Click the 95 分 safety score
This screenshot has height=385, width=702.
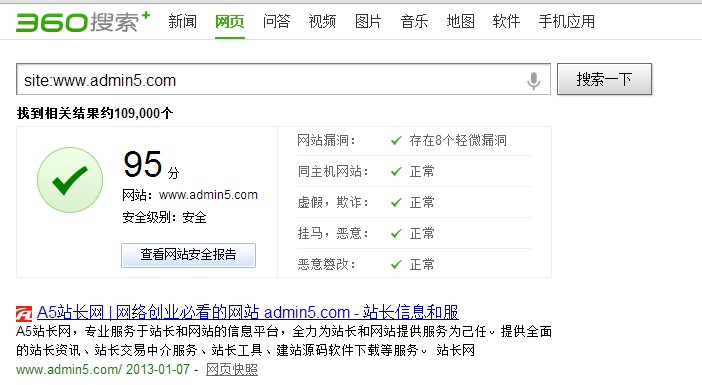point(151,165)
